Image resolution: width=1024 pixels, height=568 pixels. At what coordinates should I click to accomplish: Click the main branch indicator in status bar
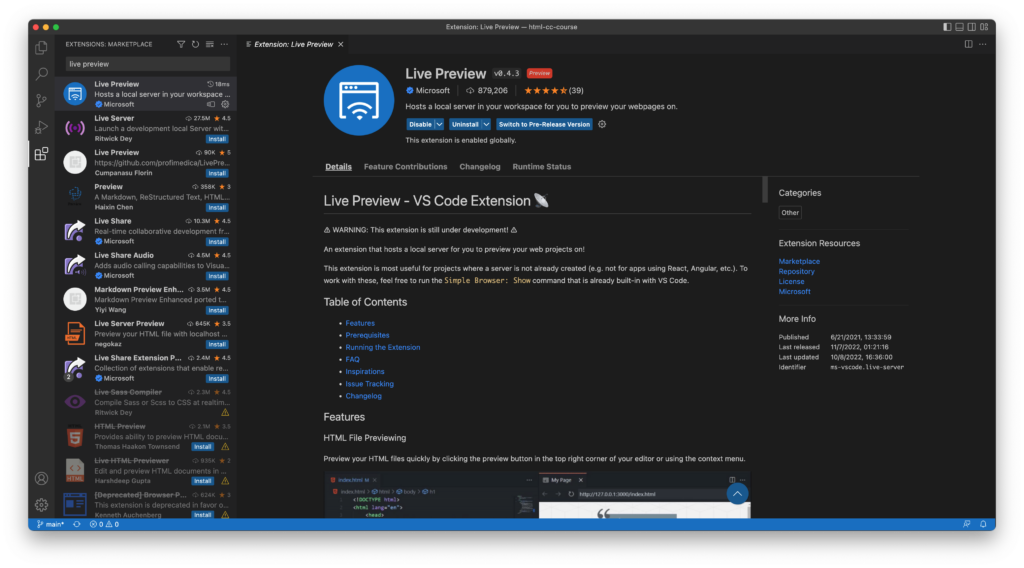click(x=50, y=524)
